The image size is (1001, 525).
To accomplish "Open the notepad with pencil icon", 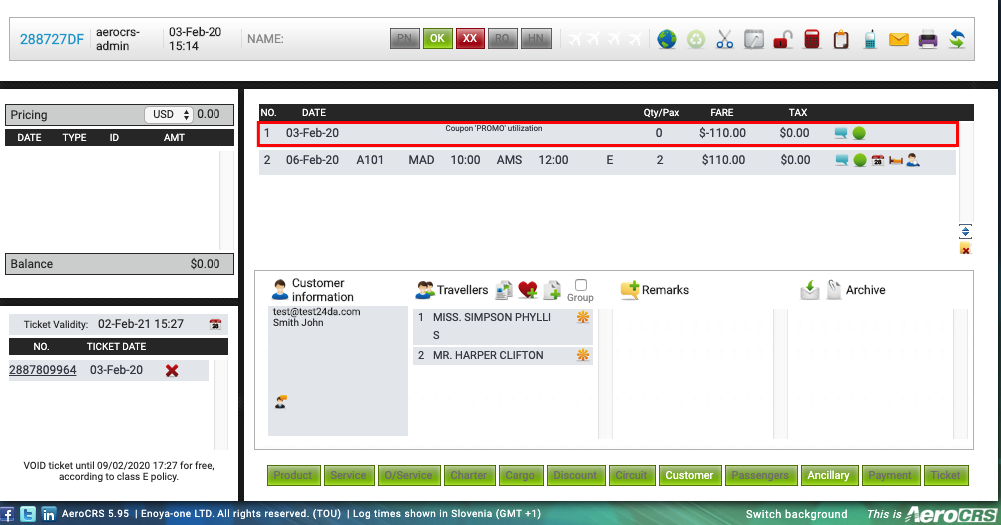I will click(754, 40).
